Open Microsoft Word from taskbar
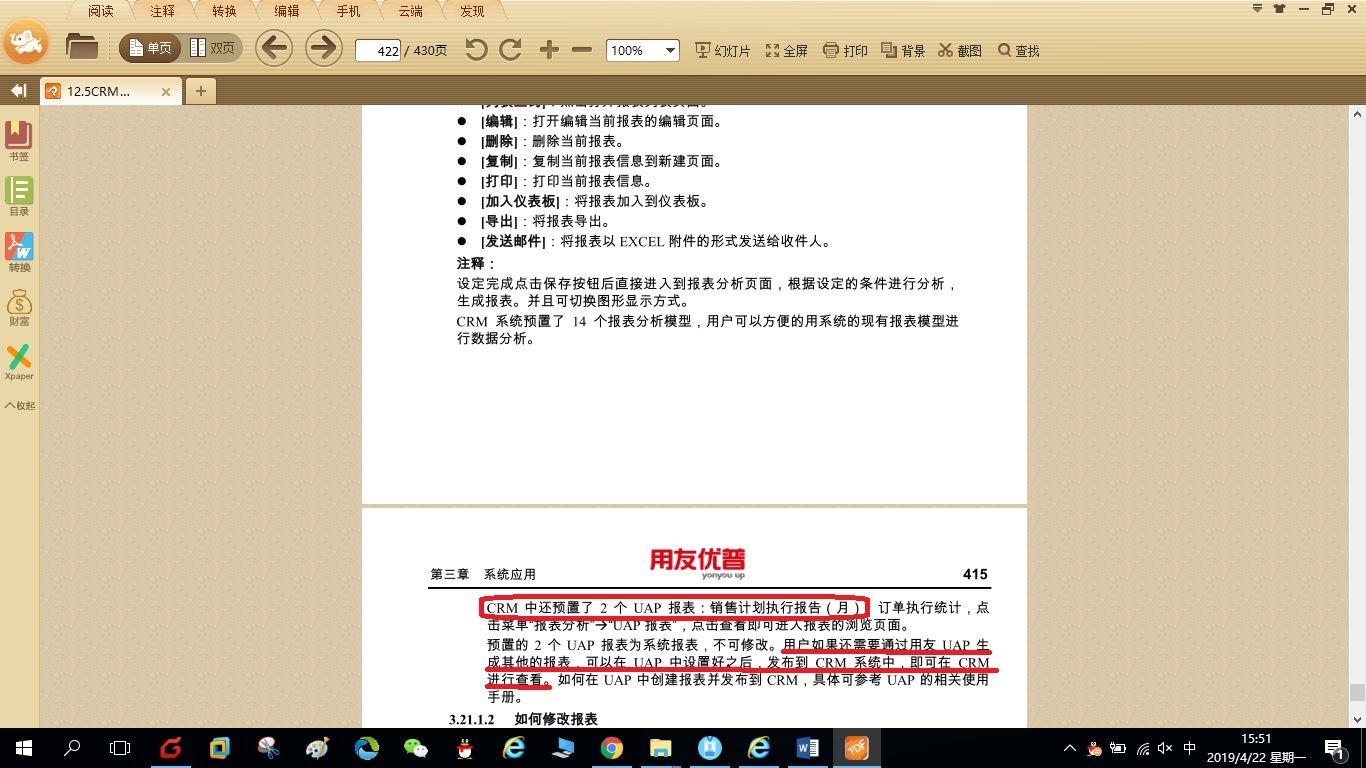Viewport: 1366px width, 768px height. (x=808, y=748)
